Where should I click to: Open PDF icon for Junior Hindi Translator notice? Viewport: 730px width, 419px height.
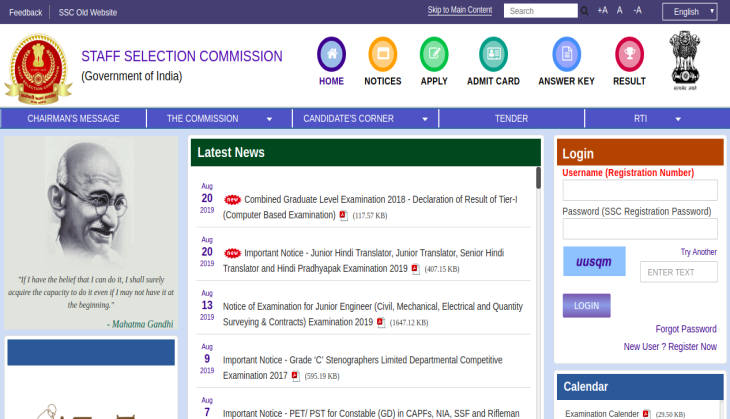coord(415,269)
